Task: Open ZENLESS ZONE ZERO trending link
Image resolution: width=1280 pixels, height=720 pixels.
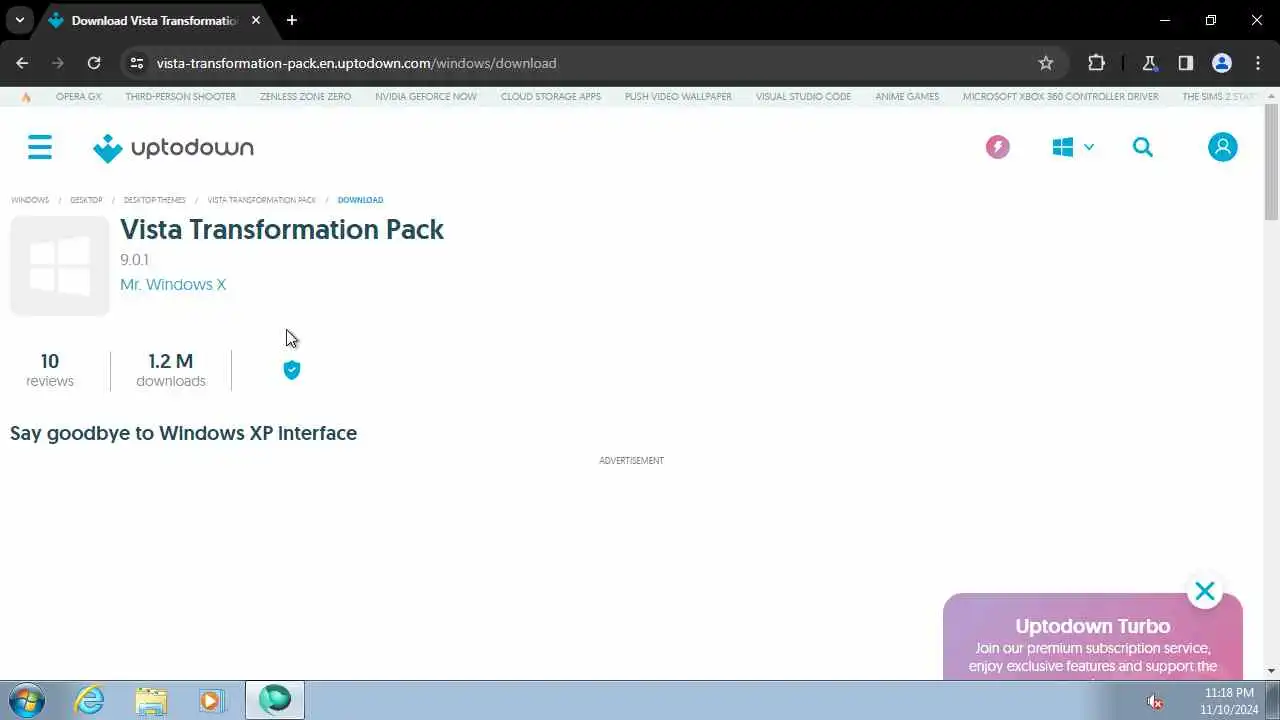Action: [x=305, y=97]
